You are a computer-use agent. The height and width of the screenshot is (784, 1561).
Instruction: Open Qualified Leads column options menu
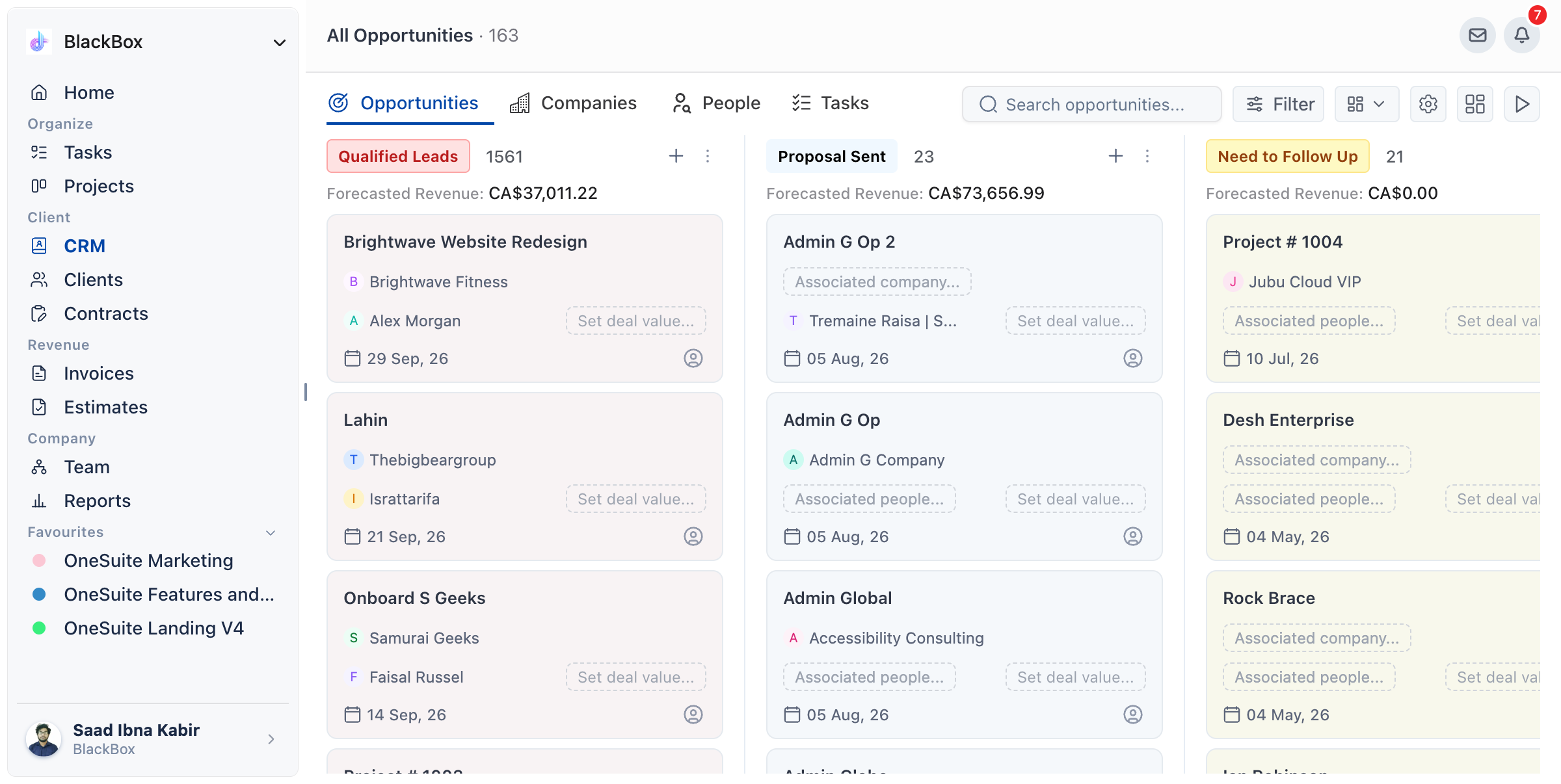tap(707, 156)
